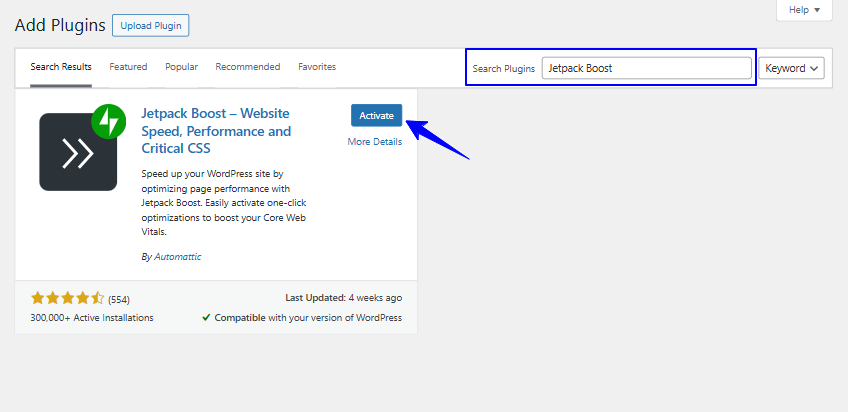Image resolution: width=848 pixels, height=412 pixels.
Task: Switch to the Recommended tab
Action: 248,67
